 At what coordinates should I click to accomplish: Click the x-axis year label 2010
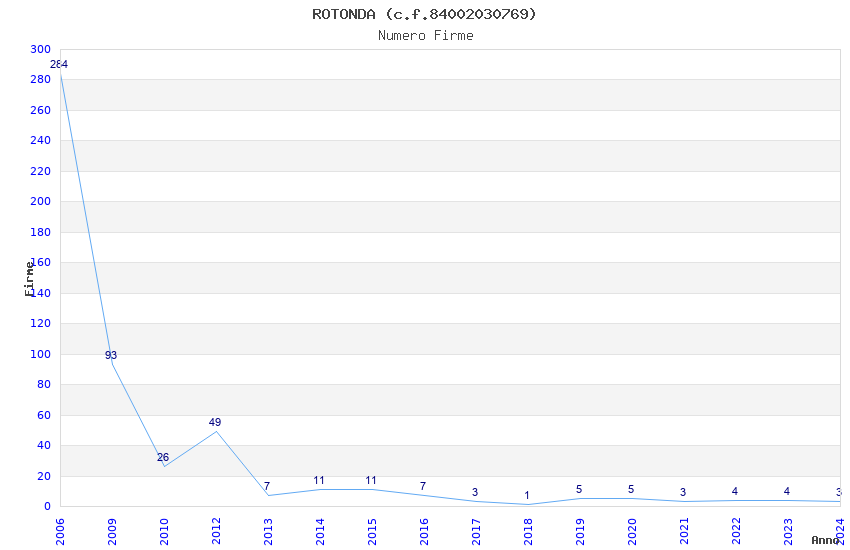(x=164, y=532)
